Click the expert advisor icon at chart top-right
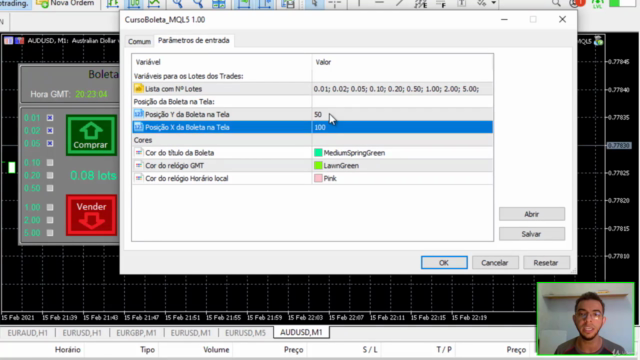 point(598,41)
